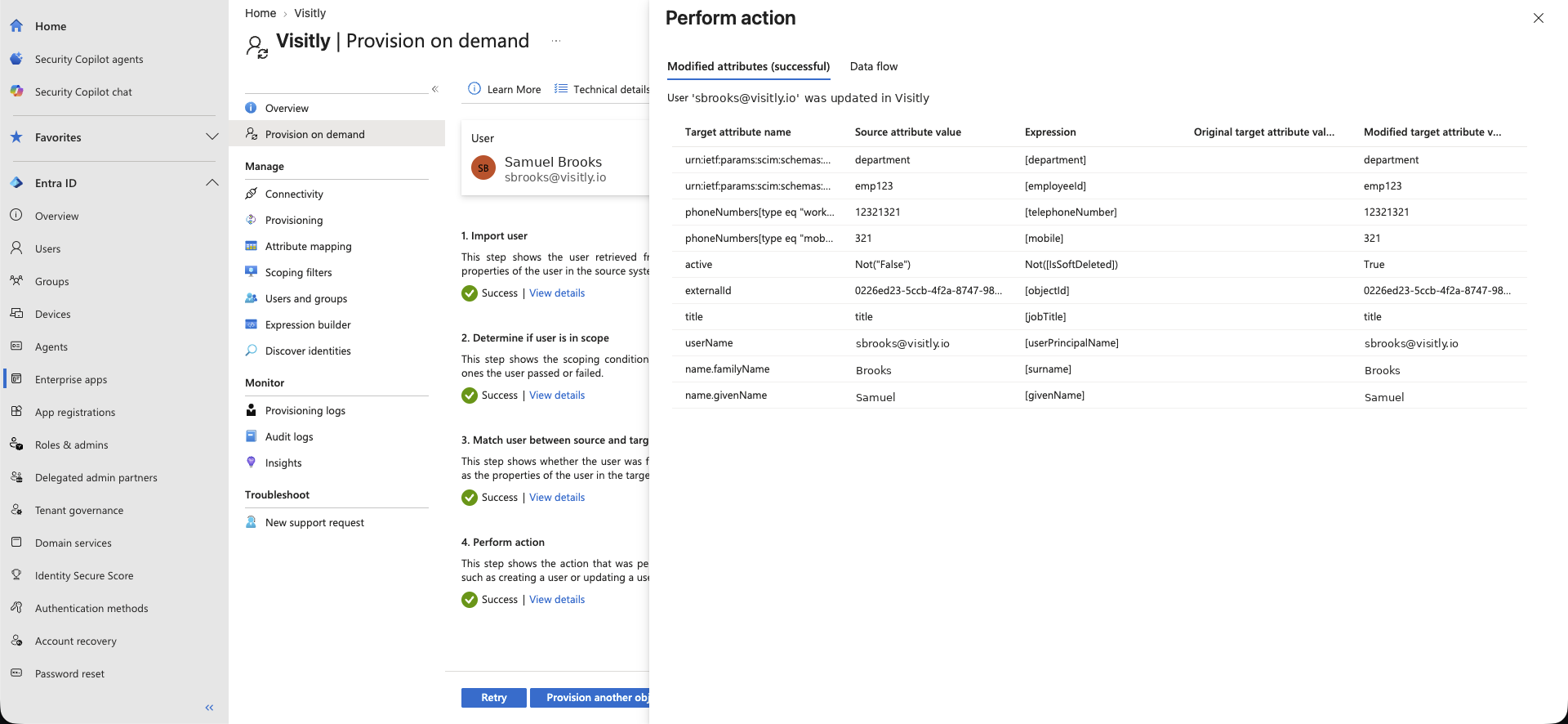
Task: Select the externalId attribute name cell
Action: [x=708, y=290]
